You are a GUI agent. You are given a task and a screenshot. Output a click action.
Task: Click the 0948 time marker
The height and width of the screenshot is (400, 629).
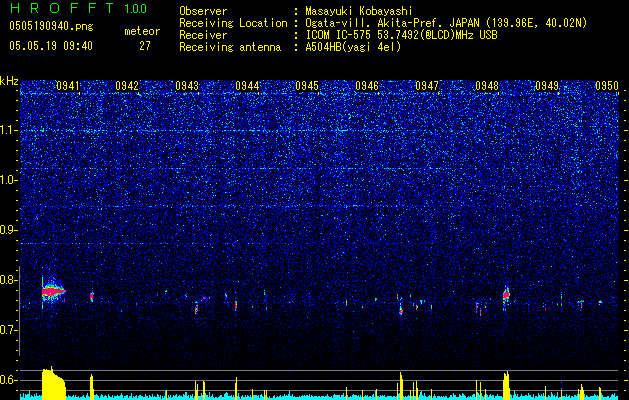(487, 86)
